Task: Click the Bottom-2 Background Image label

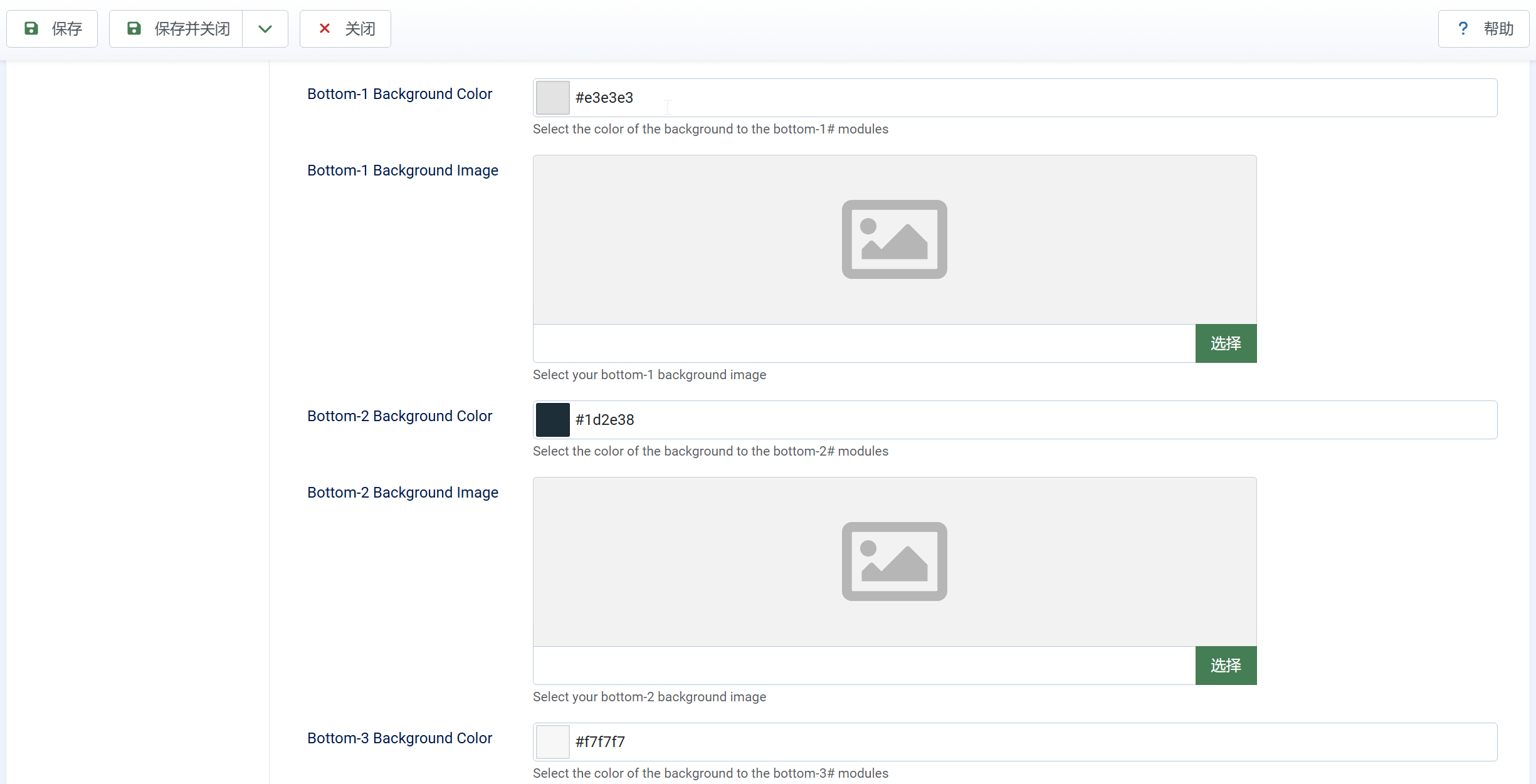Action: (x=402, y=493)
